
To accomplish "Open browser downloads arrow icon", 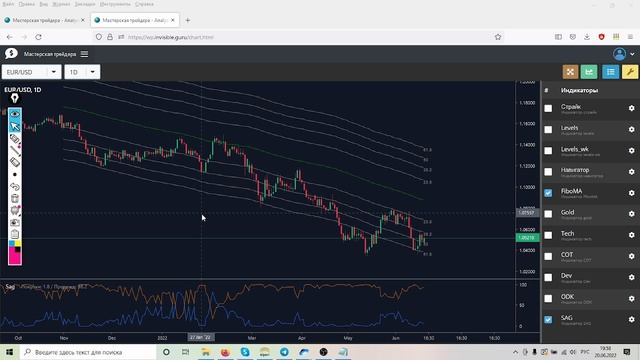I will coord(587,37).
